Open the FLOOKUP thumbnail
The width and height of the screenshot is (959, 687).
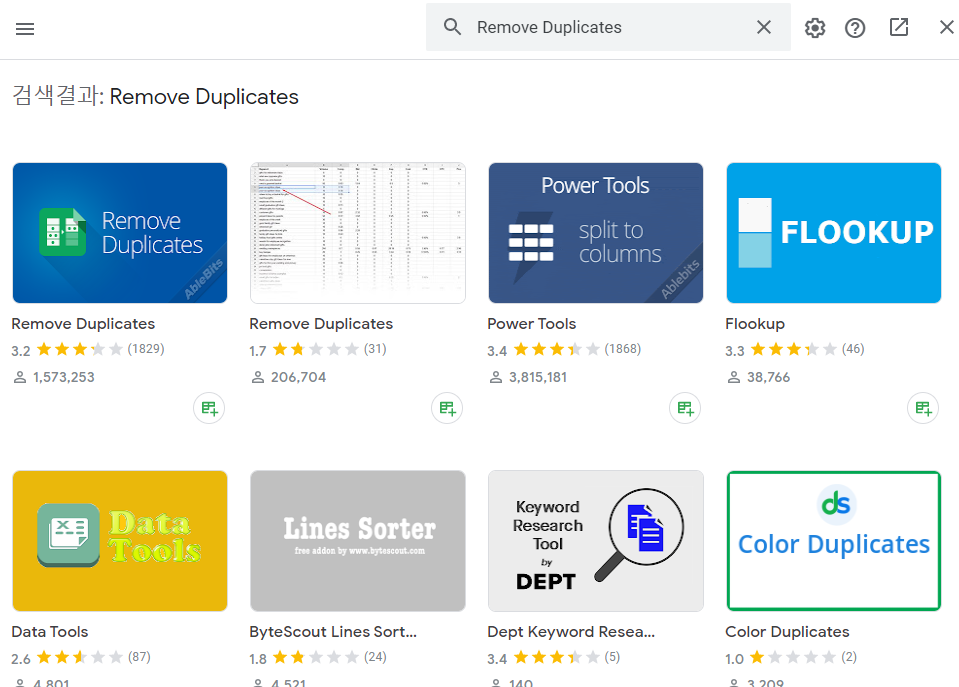(x=834, y=232)
